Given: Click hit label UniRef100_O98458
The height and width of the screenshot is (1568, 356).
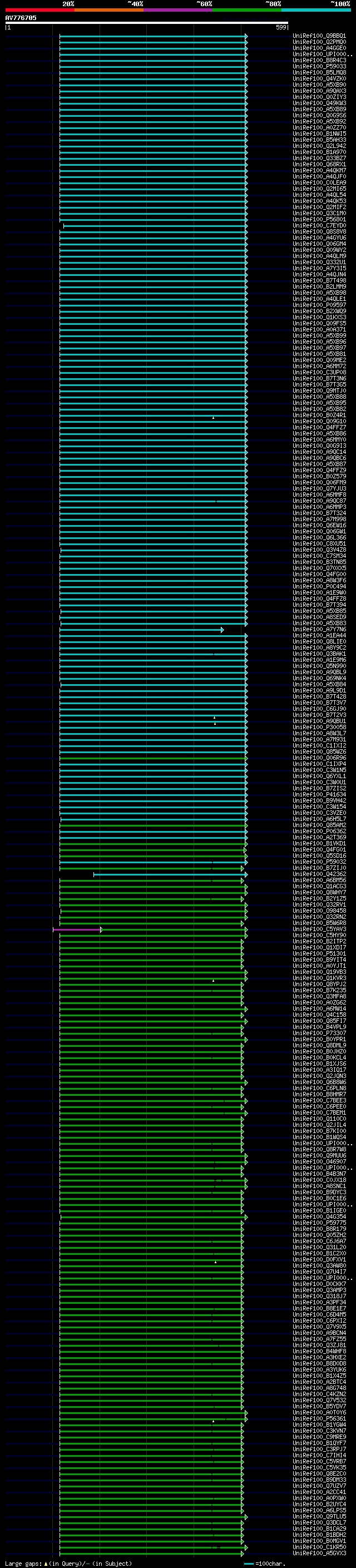Looking at the screenshot, I should click(319, 911).
